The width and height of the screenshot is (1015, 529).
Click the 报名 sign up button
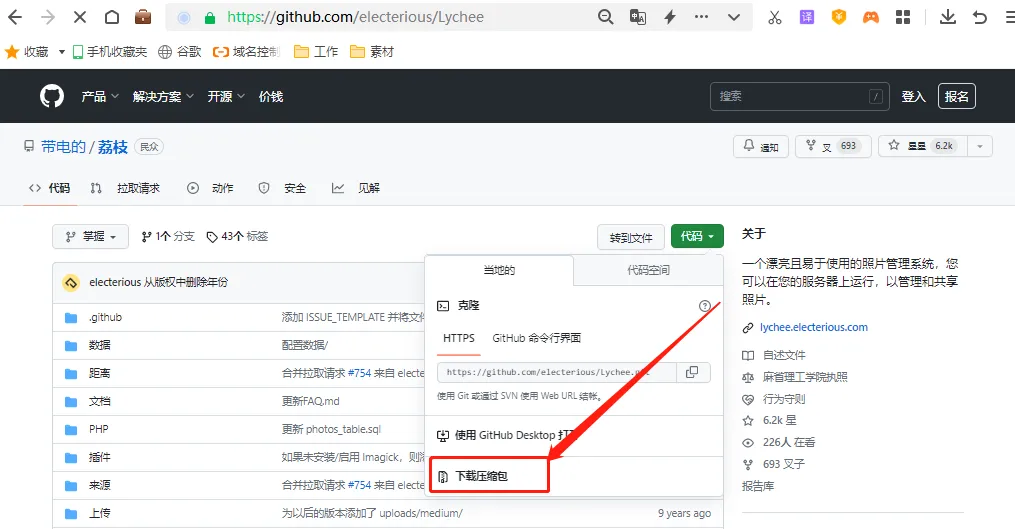pos(956,96)
